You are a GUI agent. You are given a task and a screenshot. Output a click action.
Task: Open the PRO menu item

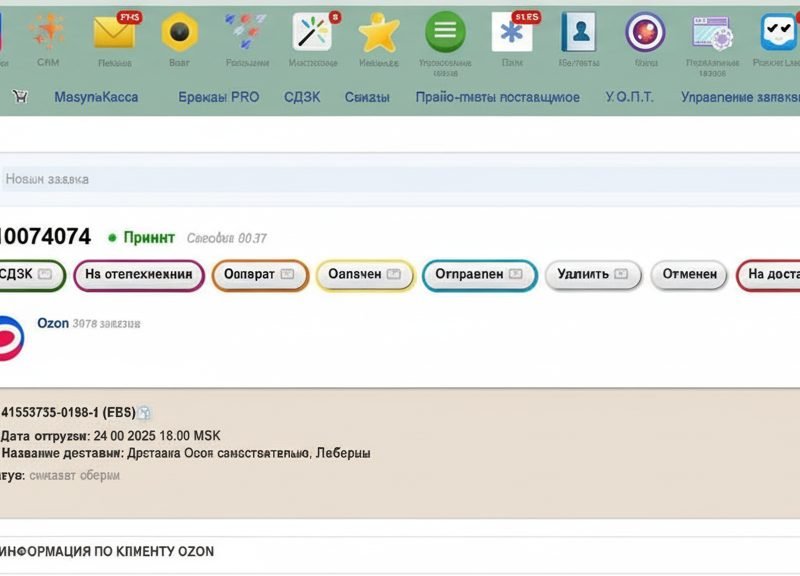218,97
